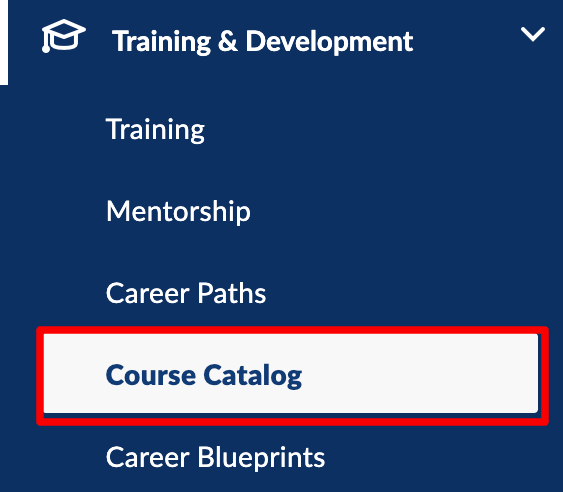The image size is (563, 492).
Task: Collapse the Training & Development chevron
Action: pos(533,34)
